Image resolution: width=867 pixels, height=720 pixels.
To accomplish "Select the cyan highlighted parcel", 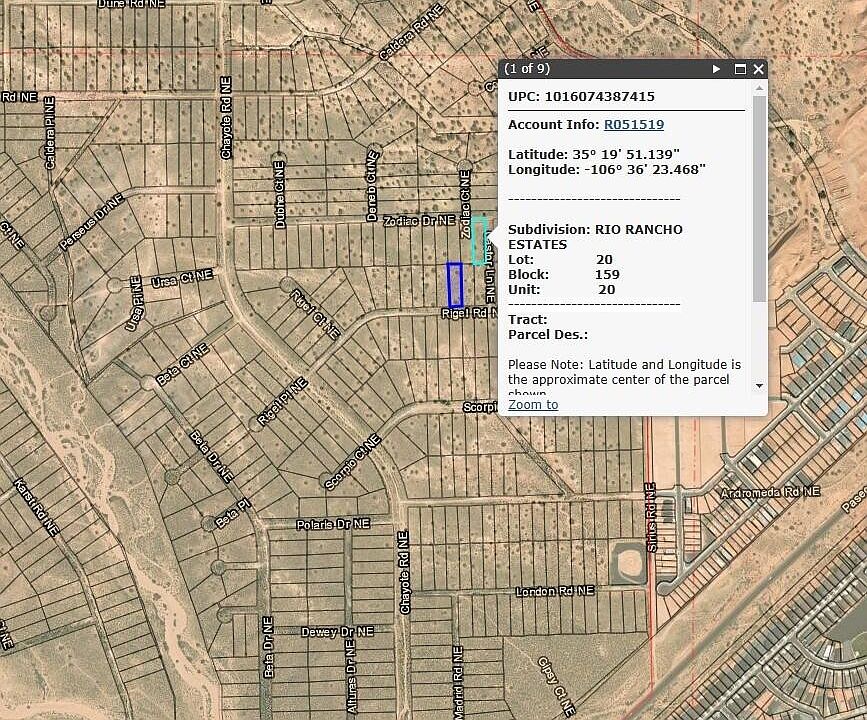I will point(480,240).
